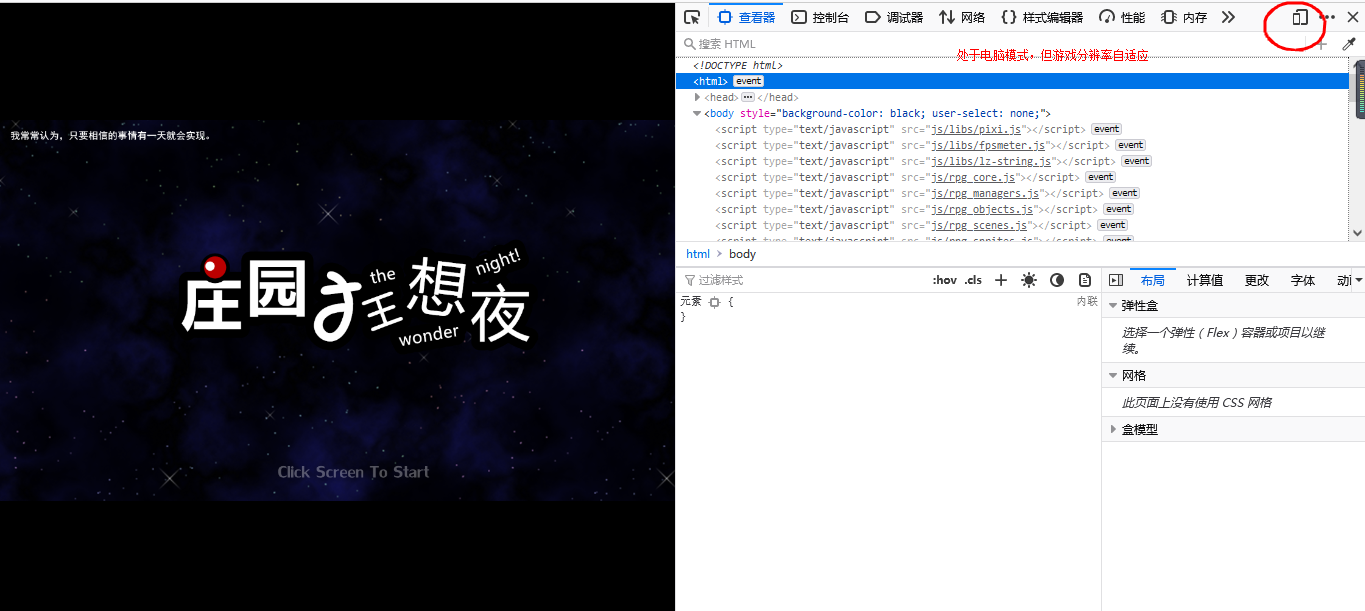Switch to the 网络 network tab
Viewport: 1365px width, 611px height.
click(x=962, y=17)
